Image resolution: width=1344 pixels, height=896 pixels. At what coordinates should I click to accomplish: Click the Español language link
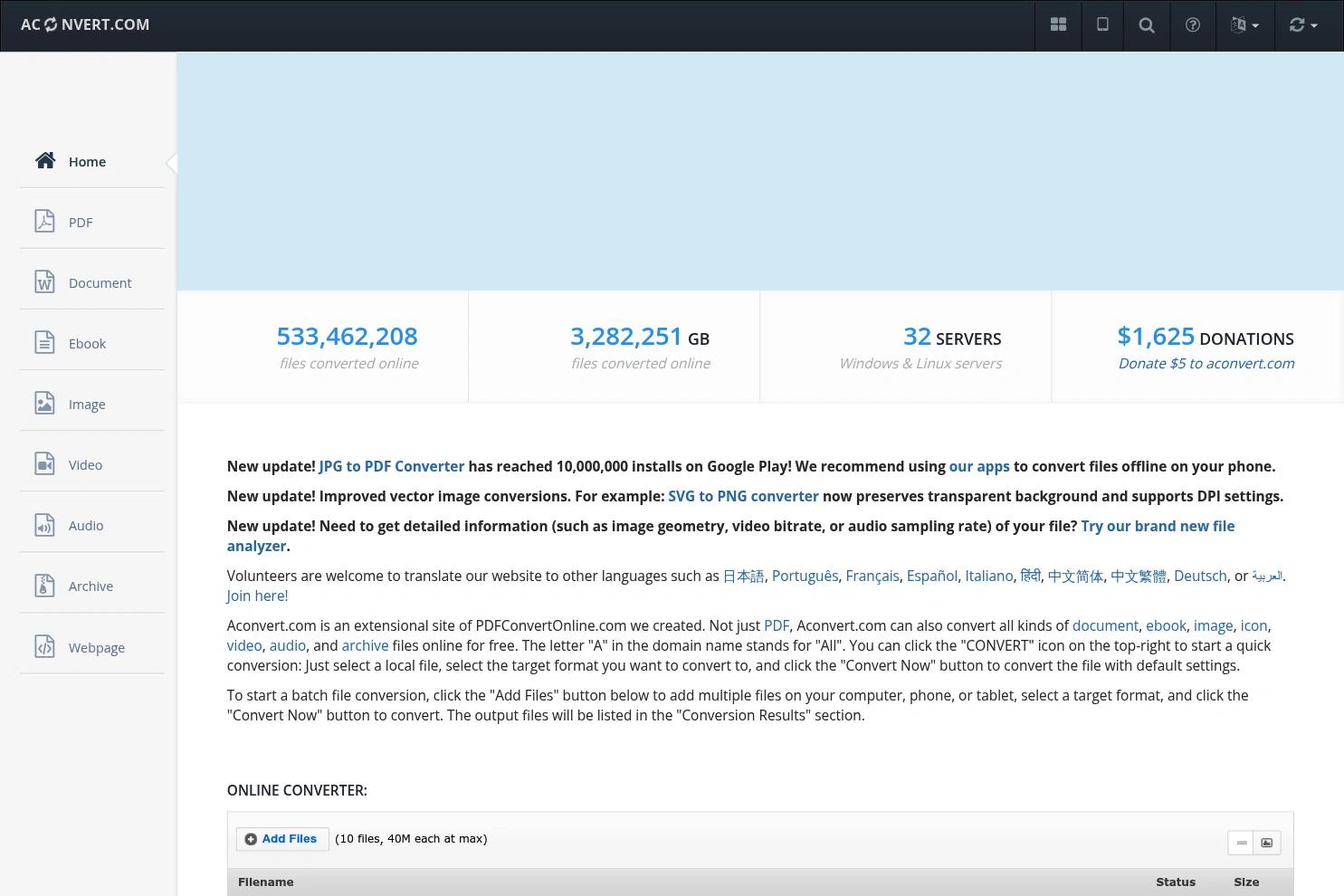point(932,576)
